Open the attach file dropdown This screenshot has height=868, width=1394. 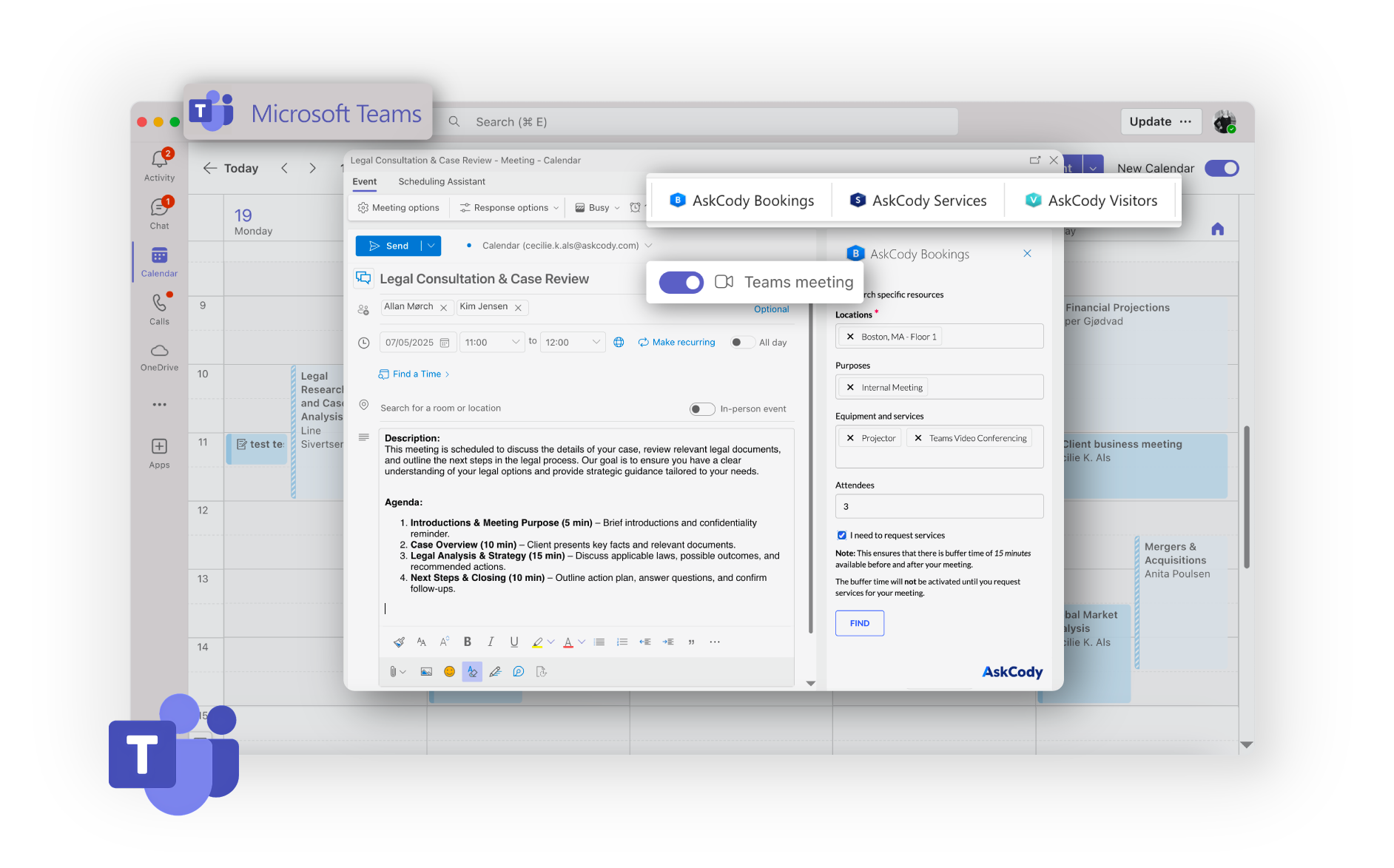[x=398, y=672]
